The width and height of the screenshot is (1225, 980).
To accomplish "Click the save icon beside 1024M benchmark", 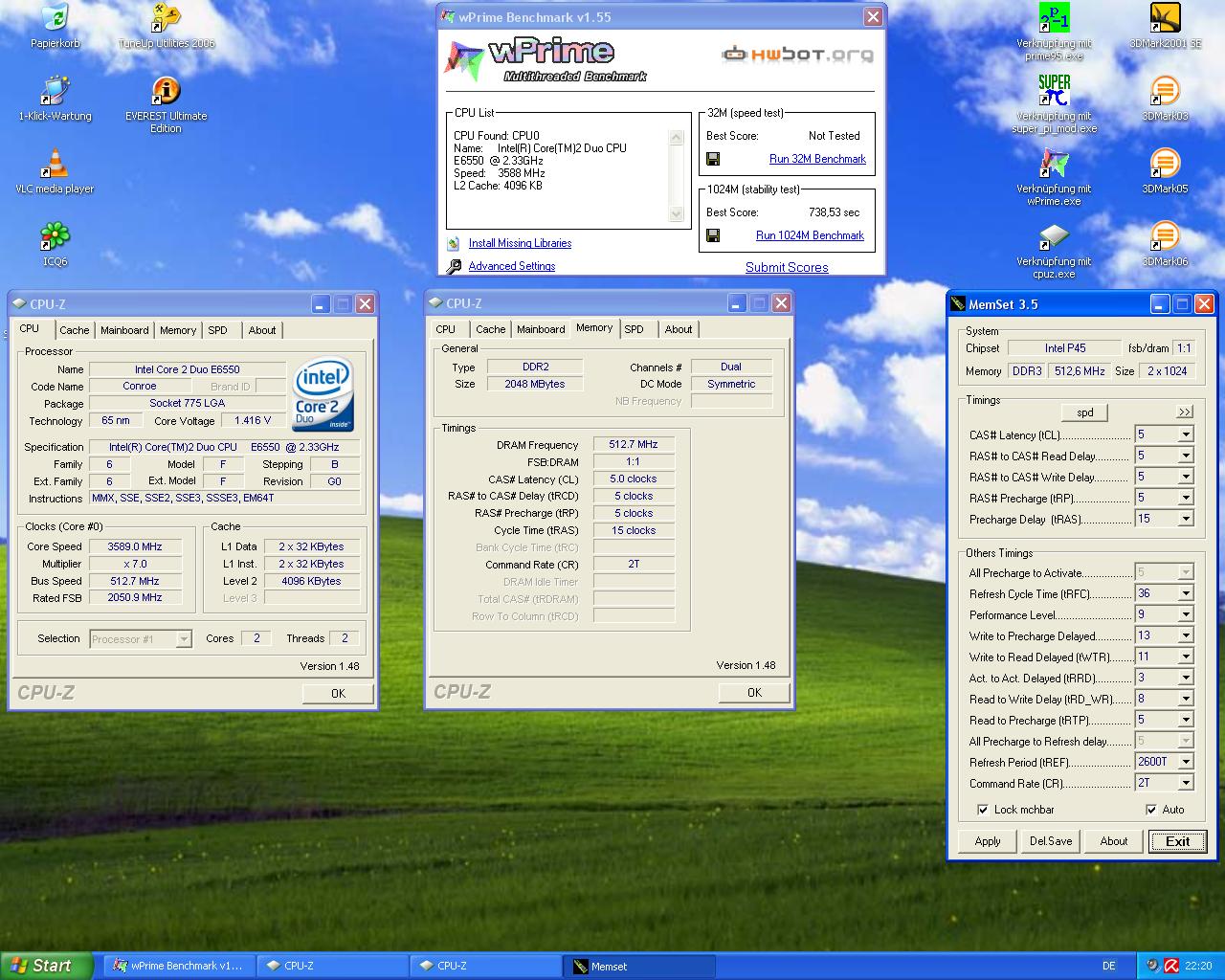I will pos(713,235).
